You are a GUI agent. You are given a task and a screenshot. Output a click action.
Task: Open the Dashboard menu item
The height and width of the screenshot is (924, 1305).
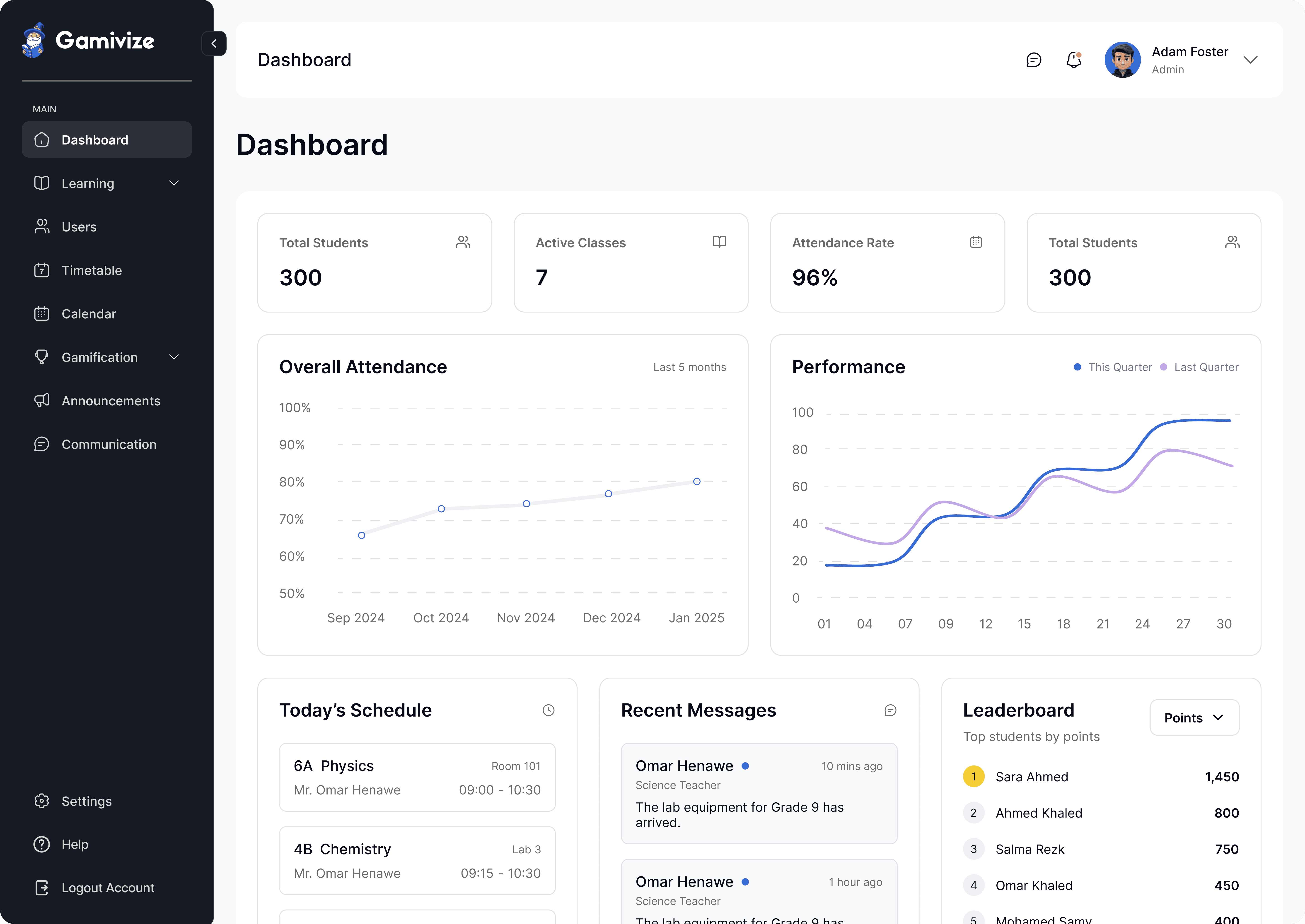pyautogui.click(x=106, y=140)
